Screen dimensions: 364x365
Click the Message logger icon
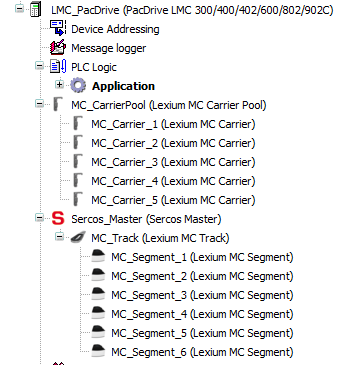[x=58, y=48]
